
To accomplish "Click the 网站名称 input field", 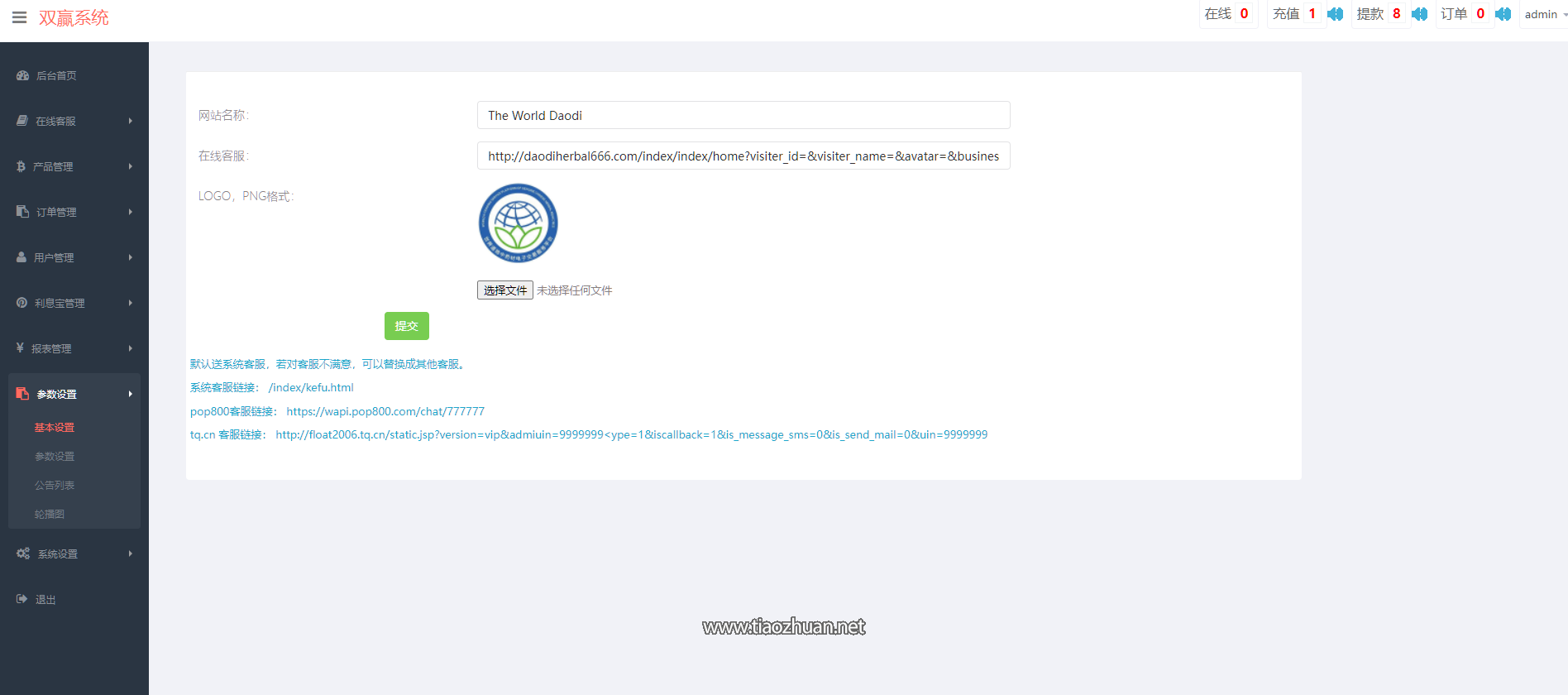I will (x=743, y=115).
